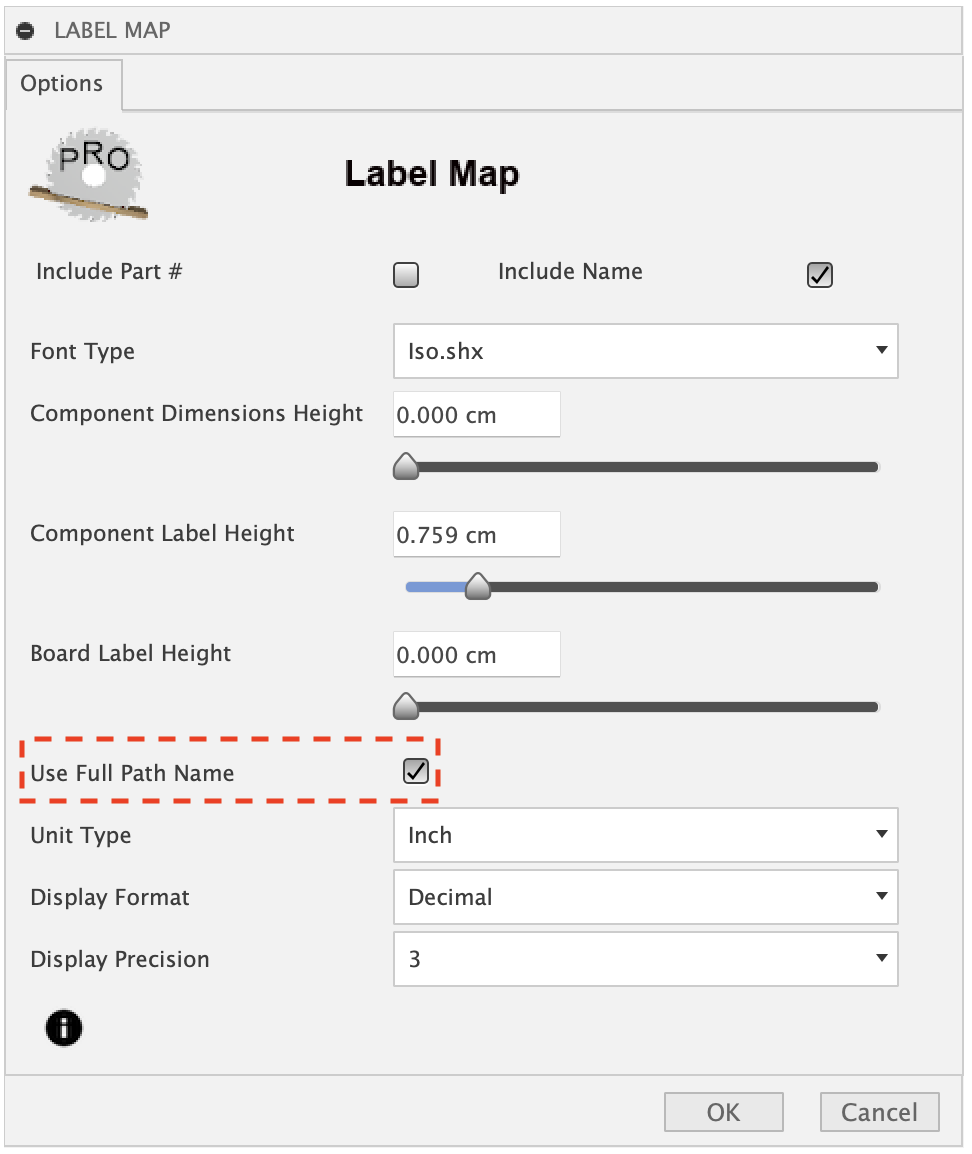Uncheck the Include Name checkbox

coord(820,275)
